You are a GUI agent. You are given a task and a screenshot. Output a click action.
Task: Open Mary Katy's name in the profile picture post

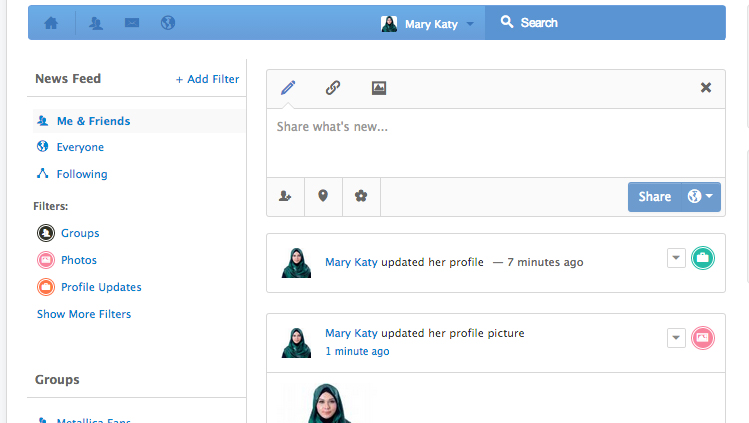click(x=351, y=333)
